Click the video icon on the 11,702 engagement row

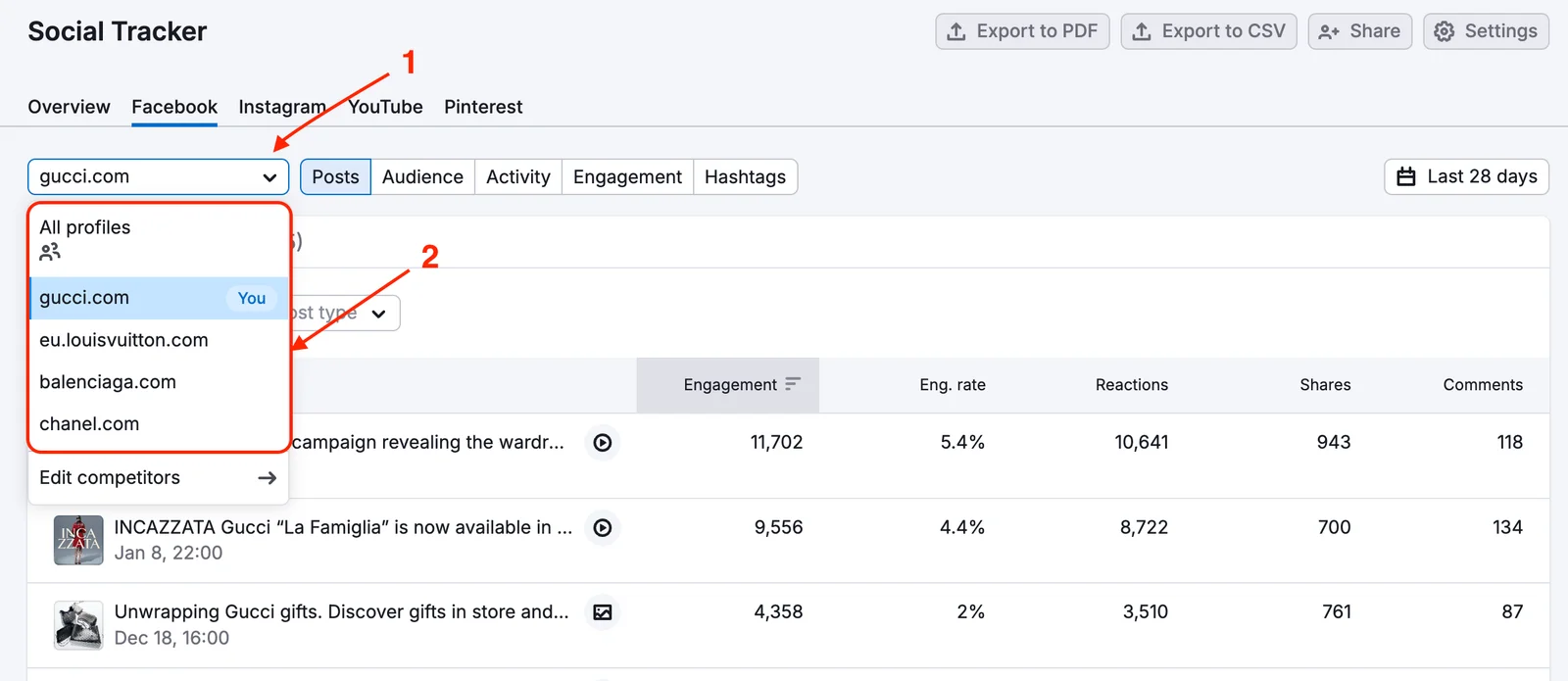click(x=603, y=443)
